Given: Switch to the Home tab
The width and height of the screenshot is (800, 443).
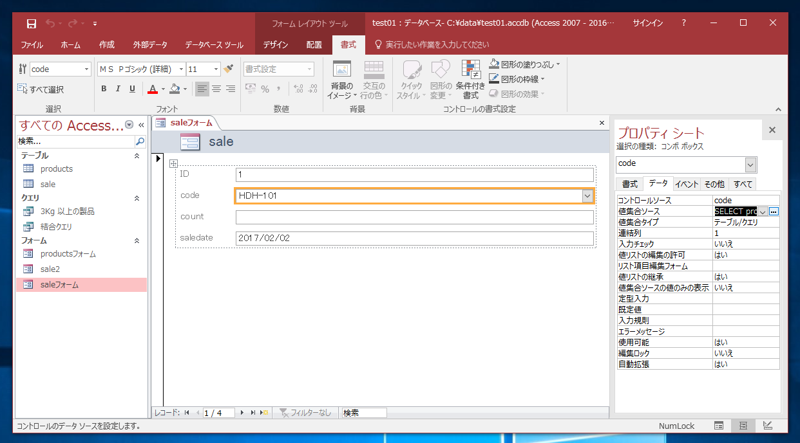Looking at the screenshot, I should point(70,45).
